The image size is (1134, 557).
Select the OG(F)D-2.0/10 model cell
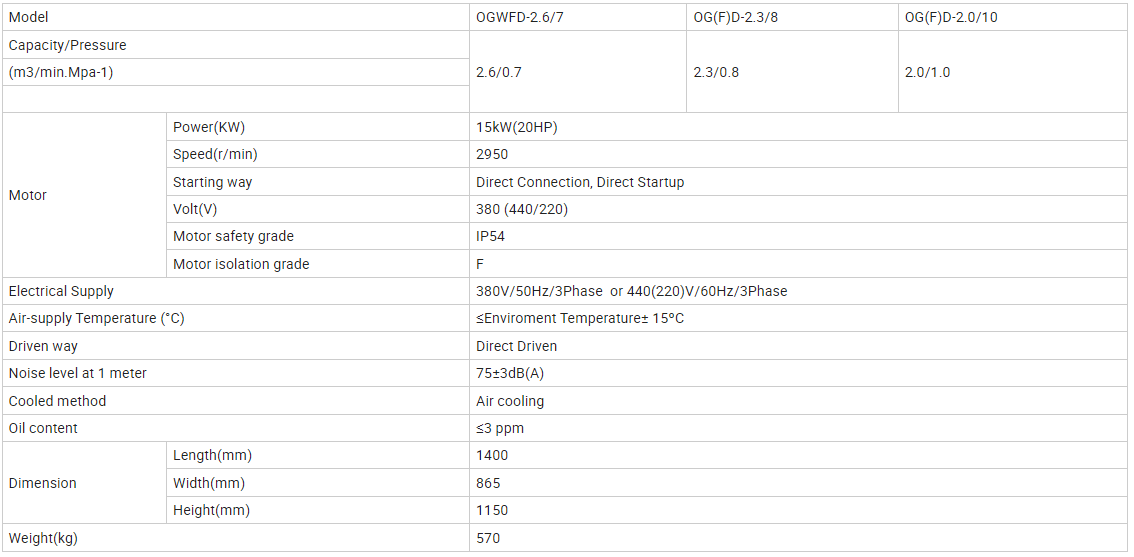[1012, 17]
